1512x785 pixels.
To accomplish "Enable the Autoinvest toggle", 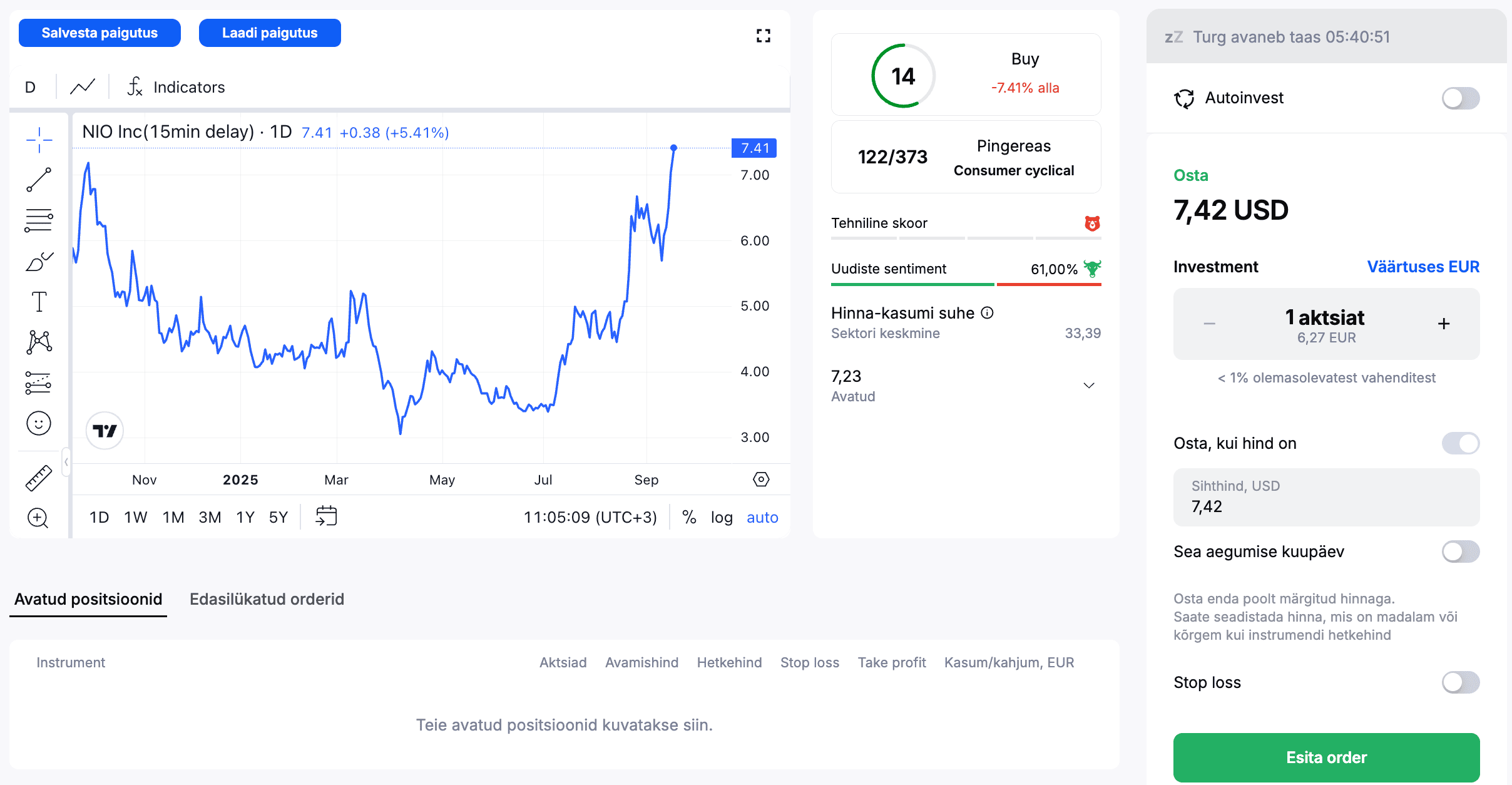I will coord(1461,98).
